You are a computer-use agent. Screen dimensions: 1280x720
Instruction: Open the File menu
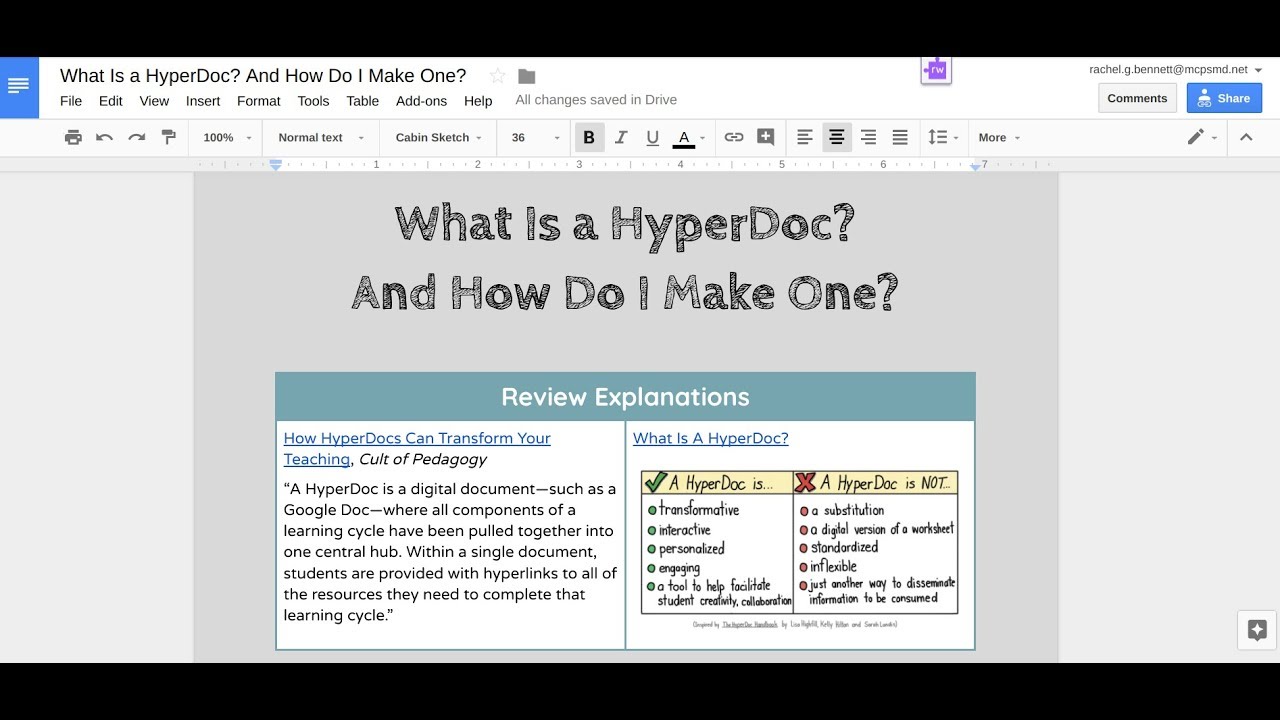point(71,101)
